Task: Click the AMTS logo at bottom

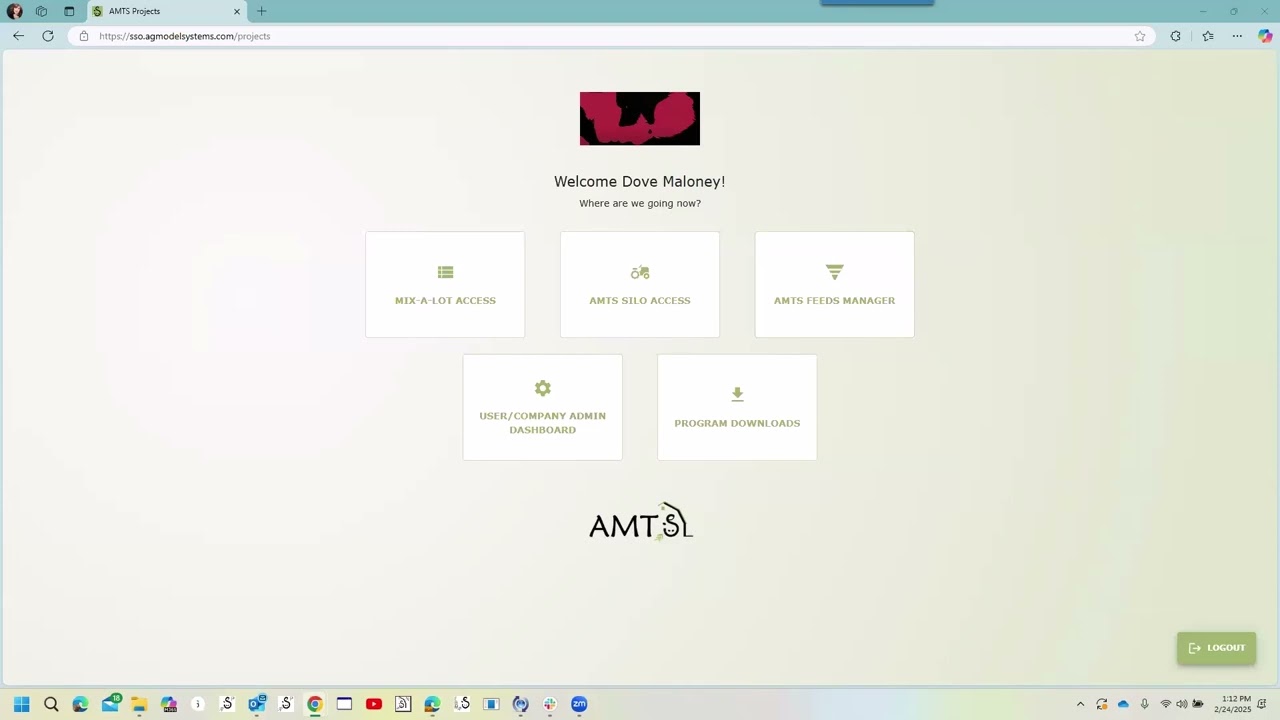Action: (641, 522)
